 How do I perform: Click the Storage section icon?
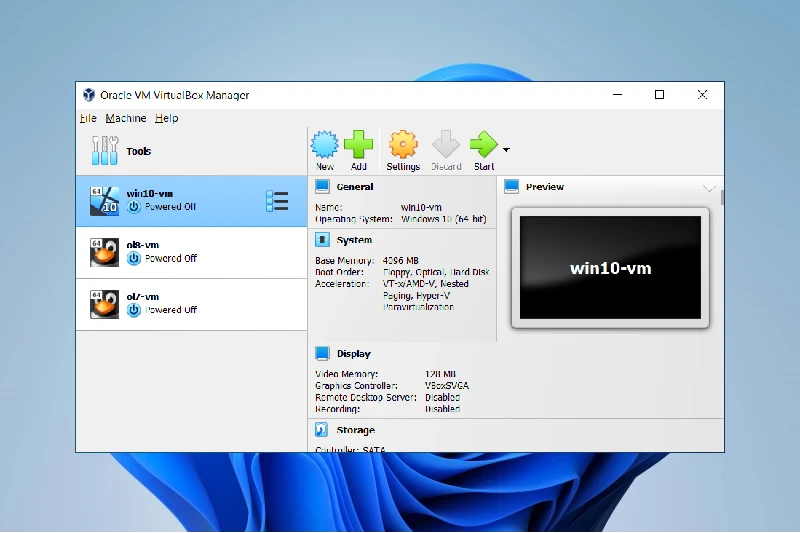[x=321, y=430]
